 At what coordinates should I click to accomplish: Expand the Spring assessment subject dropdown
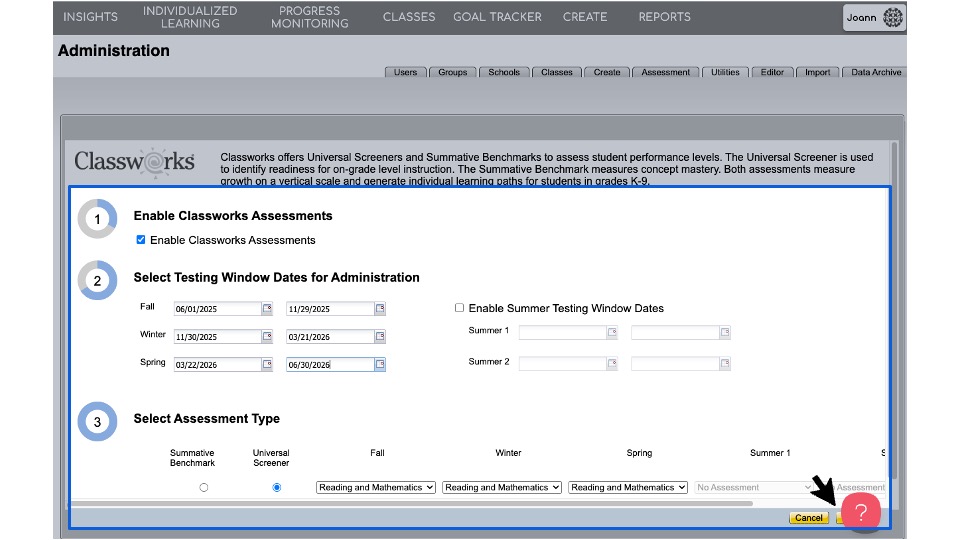tap(628, 487)
